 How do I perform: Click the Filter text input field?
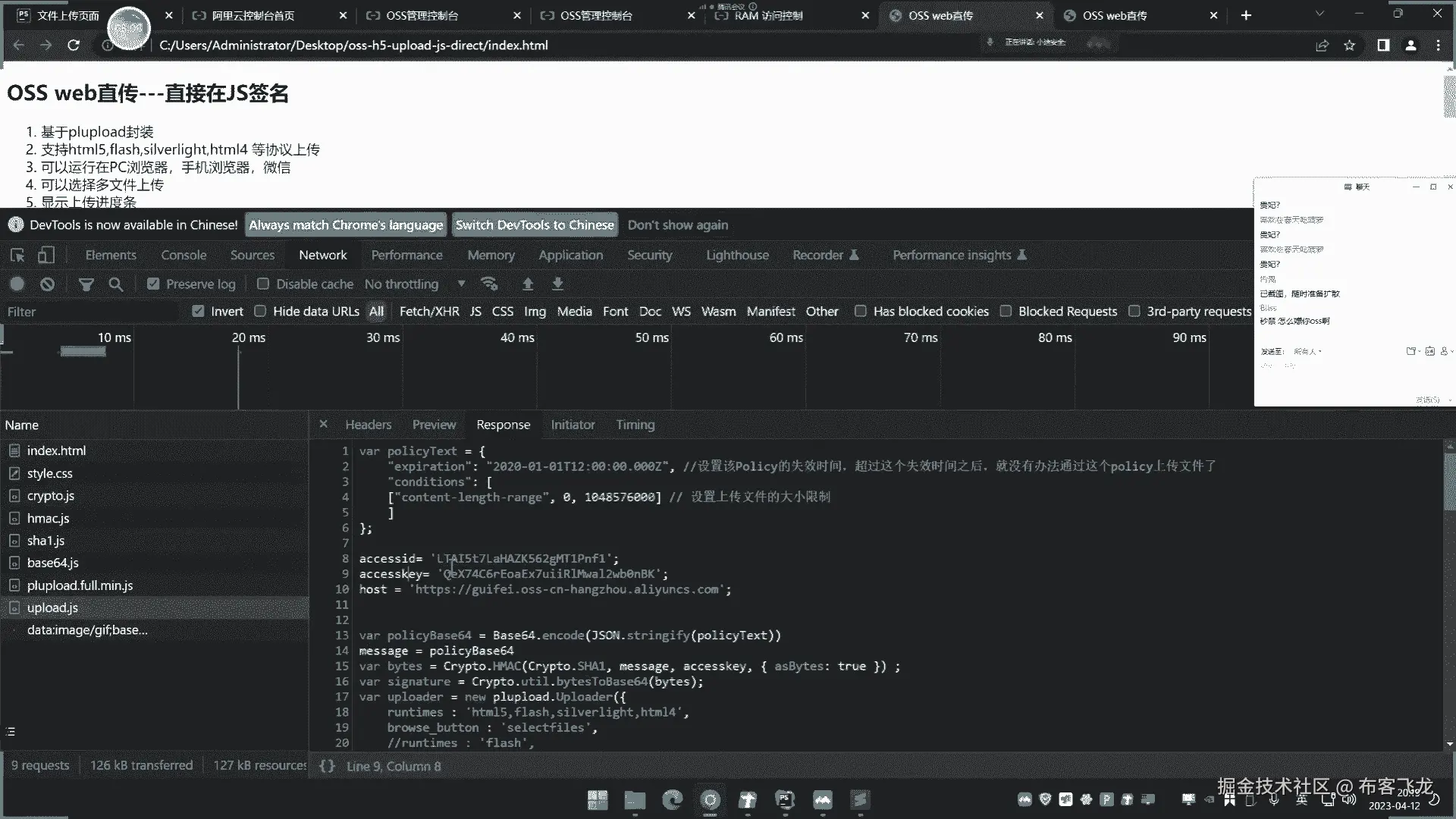click(91, 312)
